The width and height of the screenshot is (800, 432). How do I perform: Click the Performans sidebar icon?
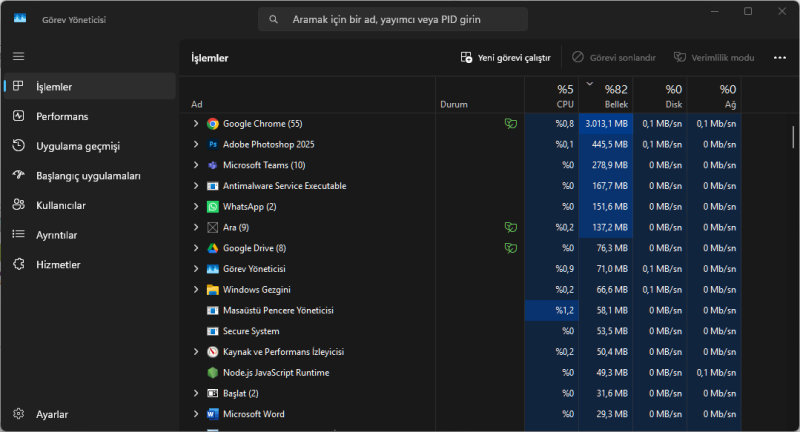(18, 116)
